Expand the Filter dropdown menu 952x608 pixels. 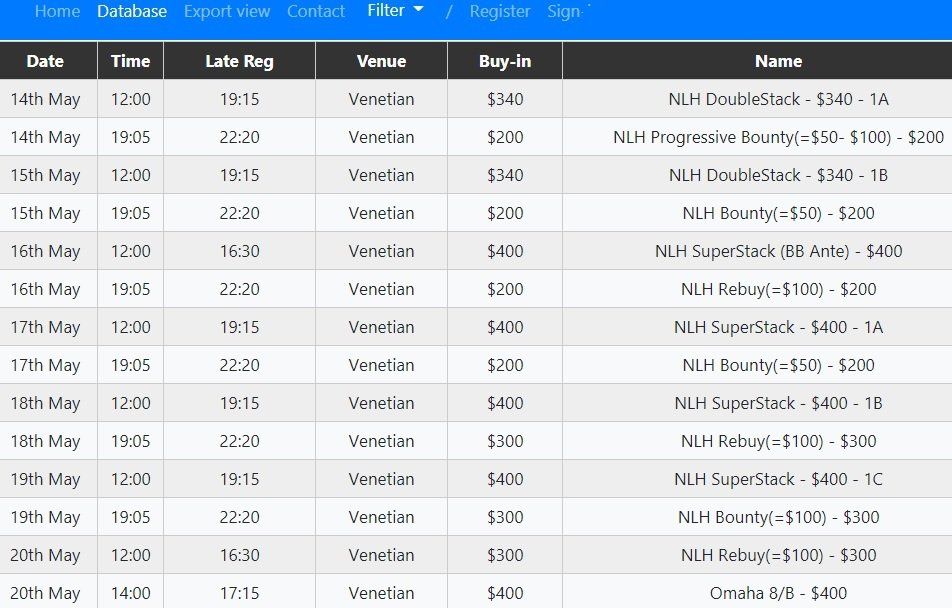[x=395, y=10]
